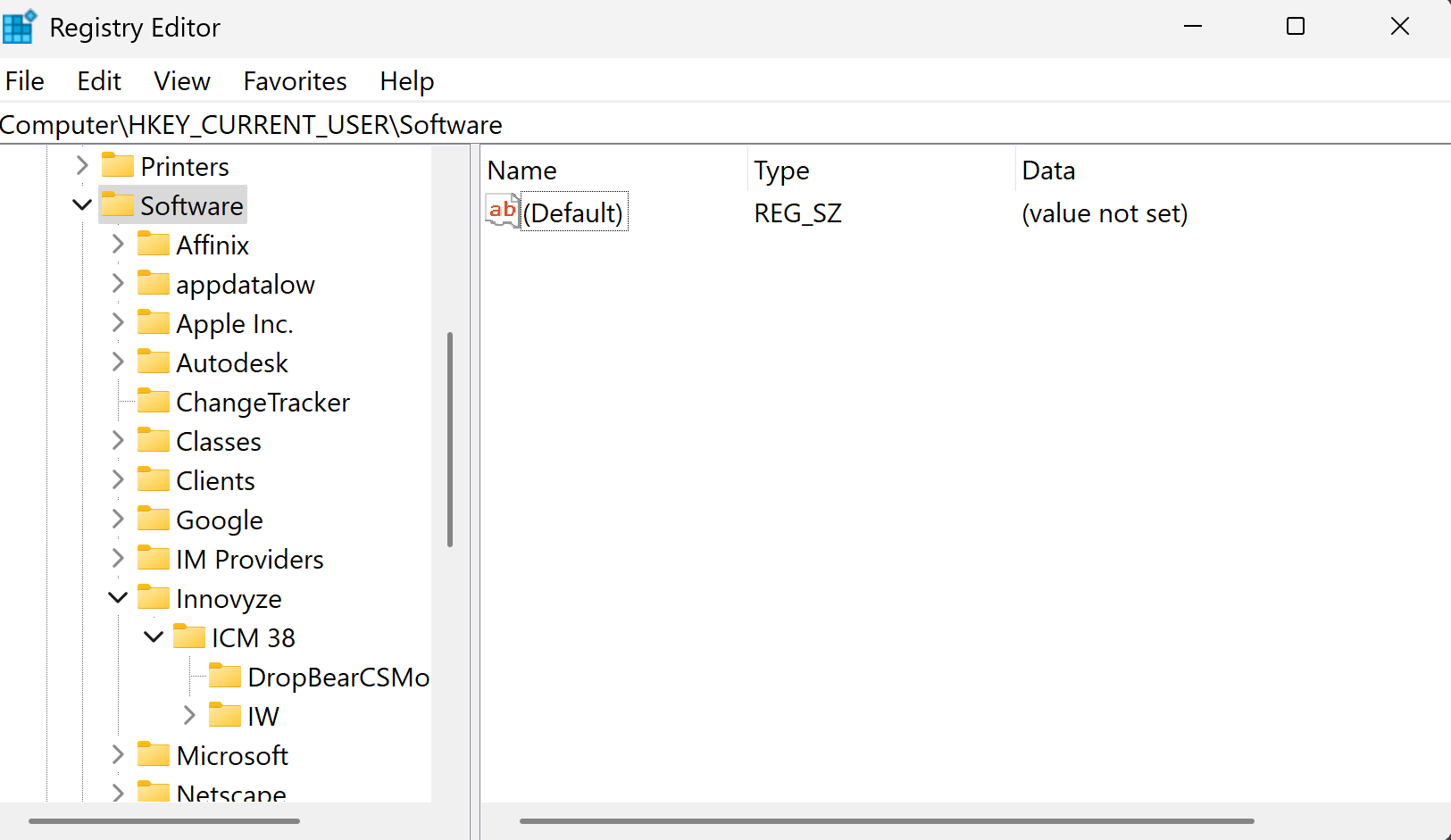Click the Google key folder icon
Image resolution: width=1451 pixels, height=840 pixels.
154,519
